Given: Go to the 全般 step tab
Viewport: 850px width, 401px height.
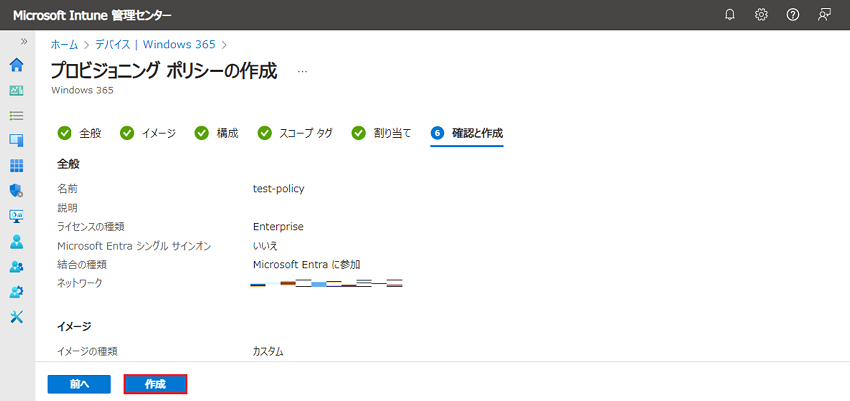Looking at the screenshot, I should (x=79, y=133).
